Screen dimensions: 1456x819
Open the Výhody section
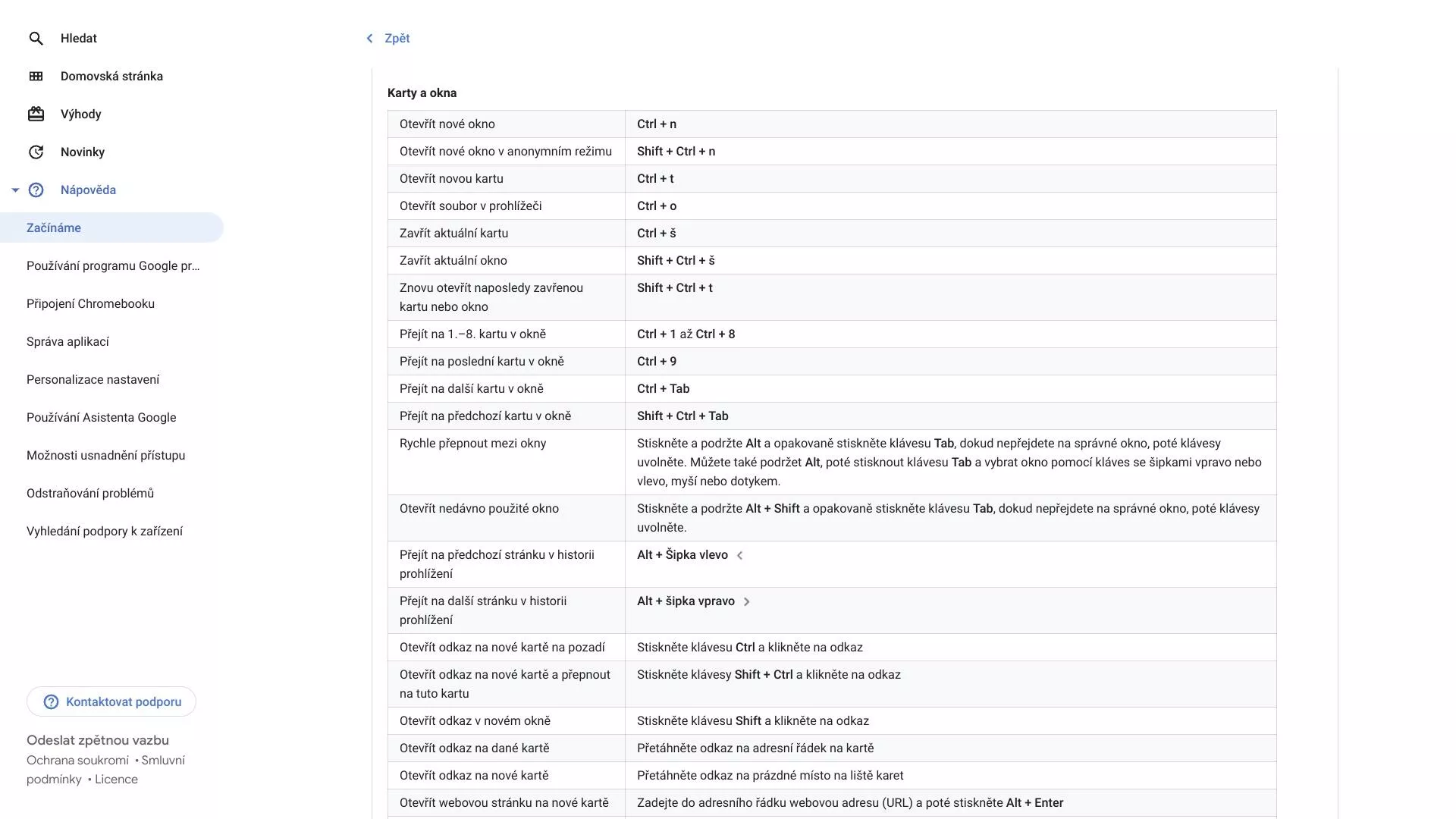click(80, 114)
